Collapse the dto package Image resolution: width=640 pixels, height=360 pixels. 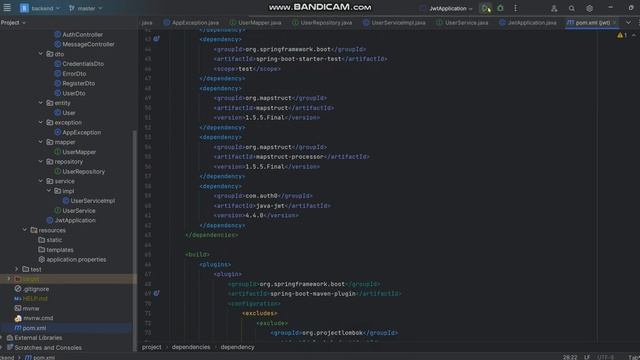40,54
